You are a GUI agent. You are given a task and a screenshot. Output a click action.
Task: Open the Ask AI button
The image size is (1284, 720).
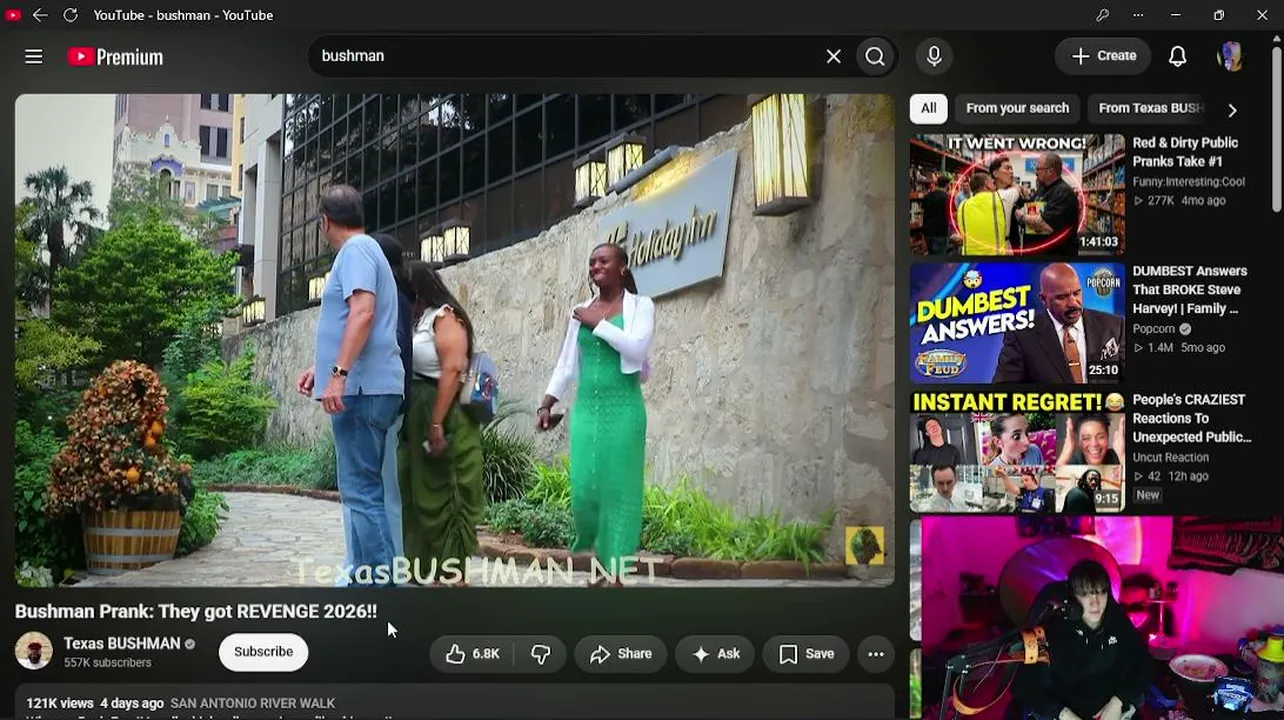coord(715,654)
